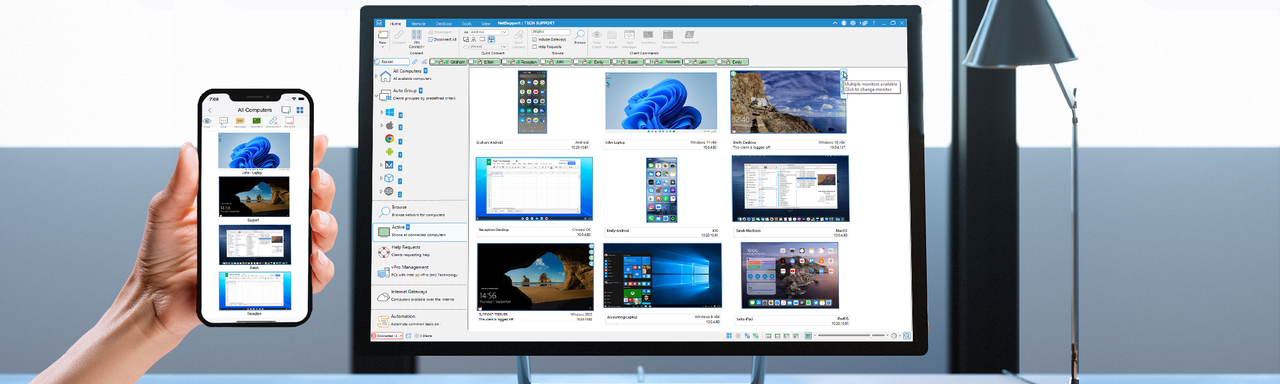
Task: Click the Browse magnifier icon
Action: (580, 37)
